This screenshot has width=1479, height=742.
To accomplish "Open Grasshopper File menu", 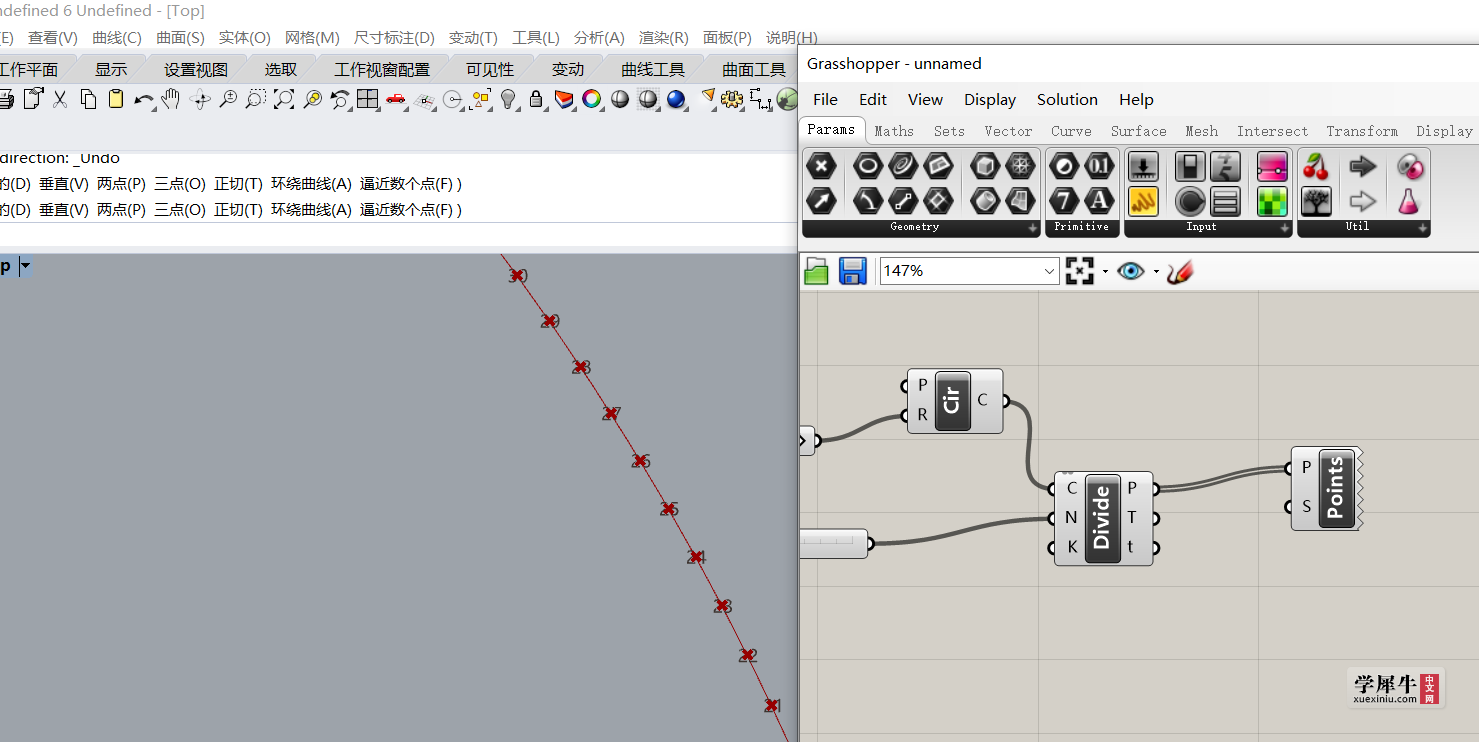I will [x=825, y=99].
